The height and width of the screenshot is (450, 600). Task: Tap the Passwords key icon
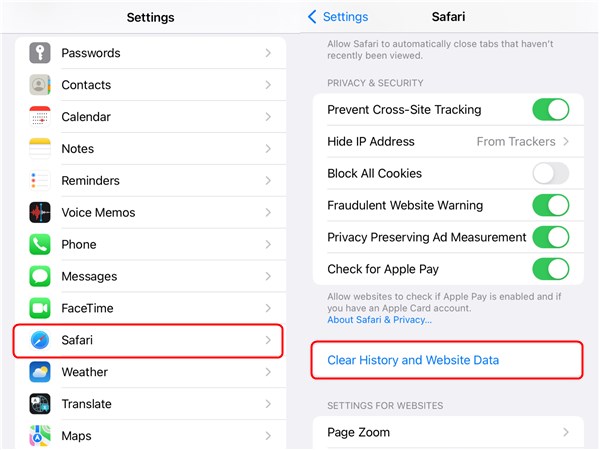point(40,53)
